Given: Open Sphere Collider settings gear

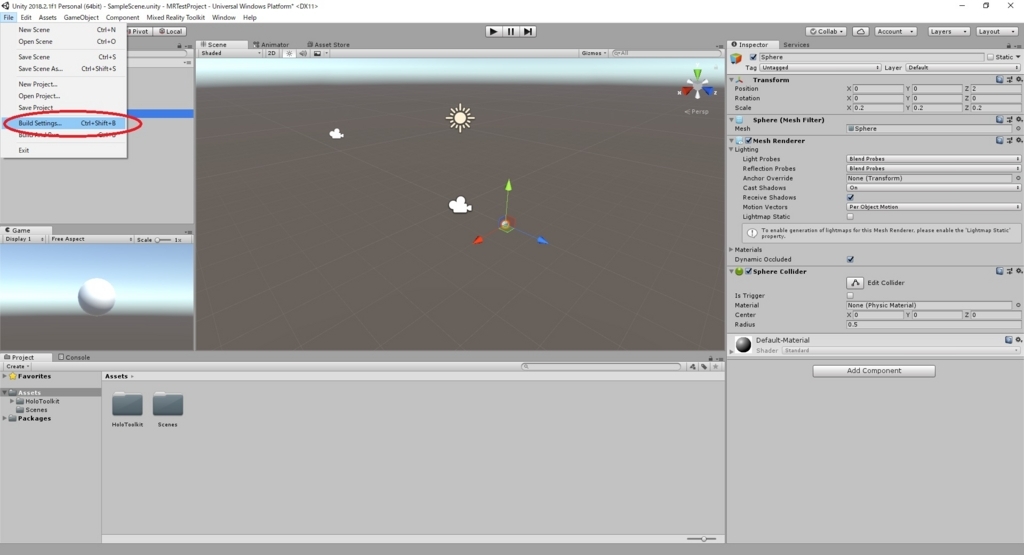Looking at the screenshot, I should 1019,272.
